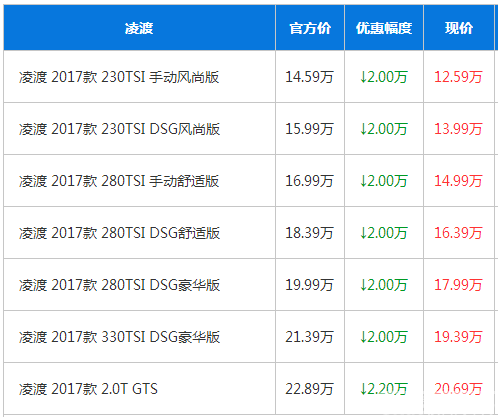This screenshot has width=498, height=417.
Task: Click current price 12.59万
Action: tap(458, 77)
